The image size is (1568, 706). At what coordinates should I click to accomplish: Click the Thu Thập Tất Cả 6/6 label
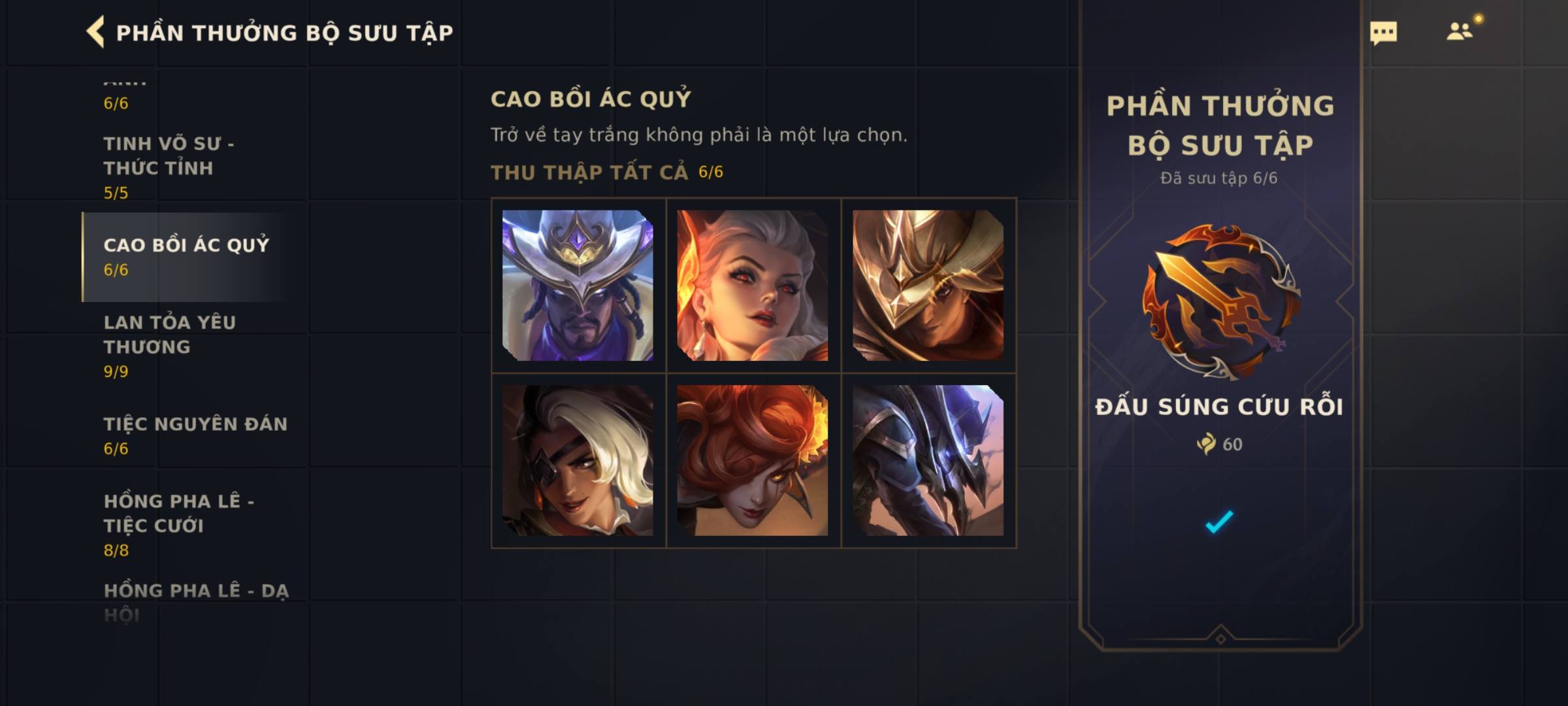click(607, 172)
